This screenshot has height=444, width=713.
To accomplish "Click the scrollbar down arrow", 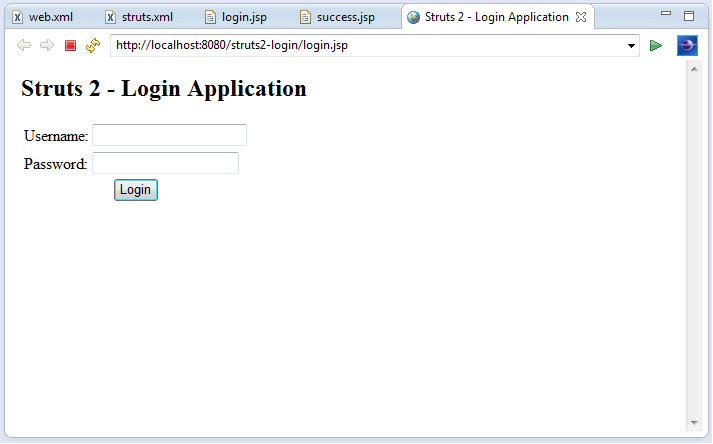I will pos(693,423).
